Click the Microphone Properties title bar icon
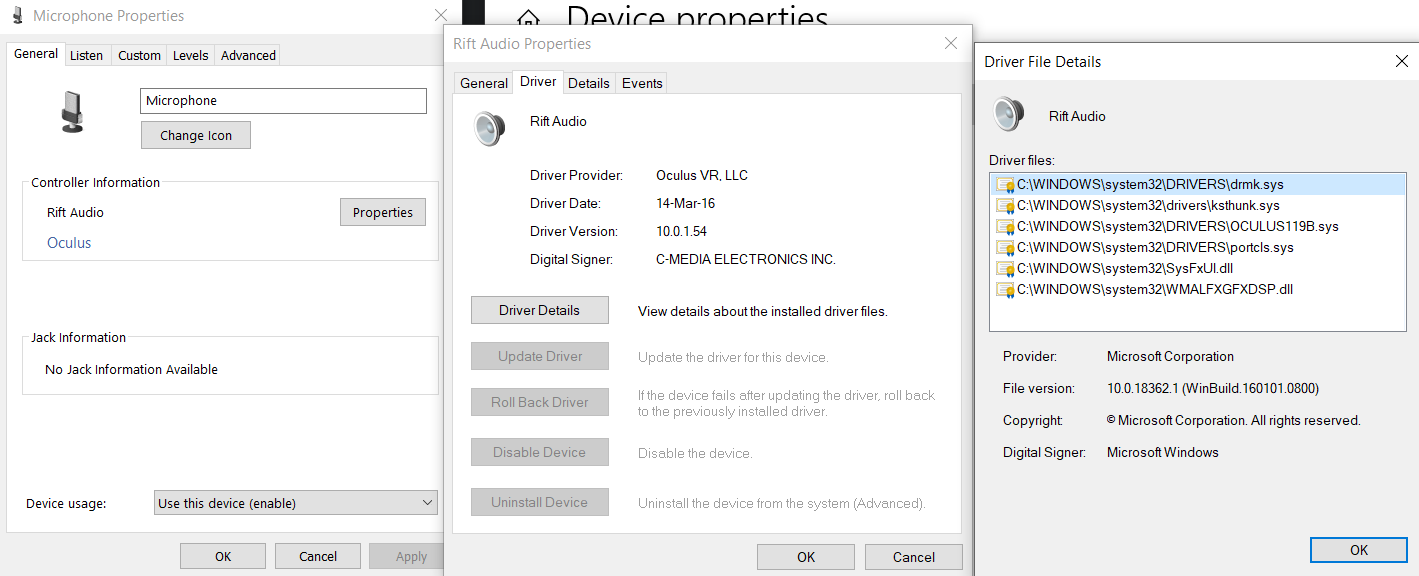 [x=17, y=16]
